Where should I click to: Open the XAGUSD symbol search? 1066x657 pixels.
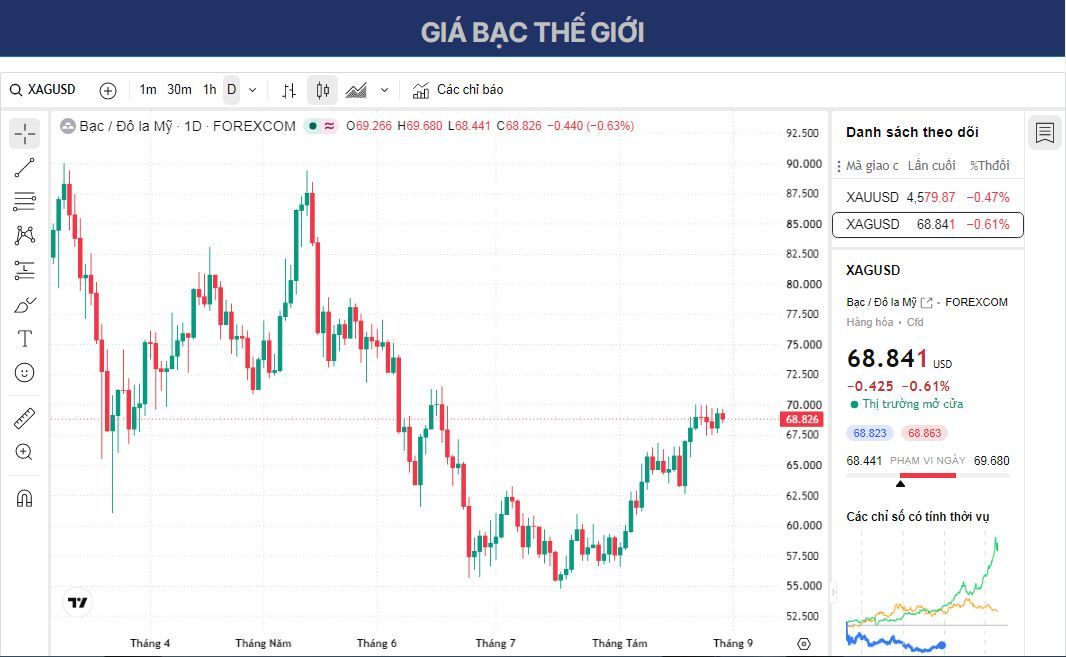click(42, 90)
